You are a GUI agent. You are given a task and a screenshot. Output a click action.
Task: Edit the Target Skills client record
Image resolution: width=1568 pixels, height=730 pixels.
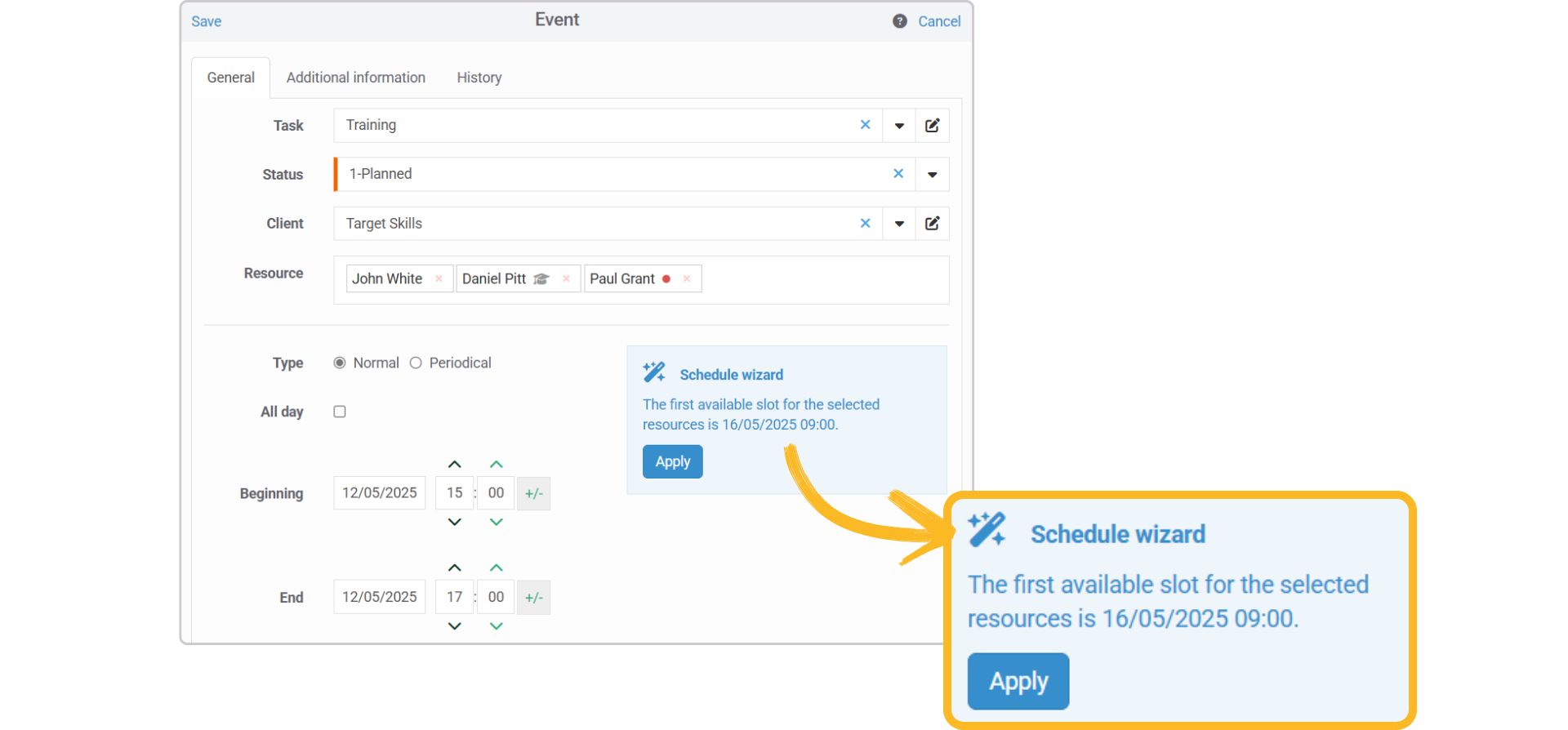point(932,224)
